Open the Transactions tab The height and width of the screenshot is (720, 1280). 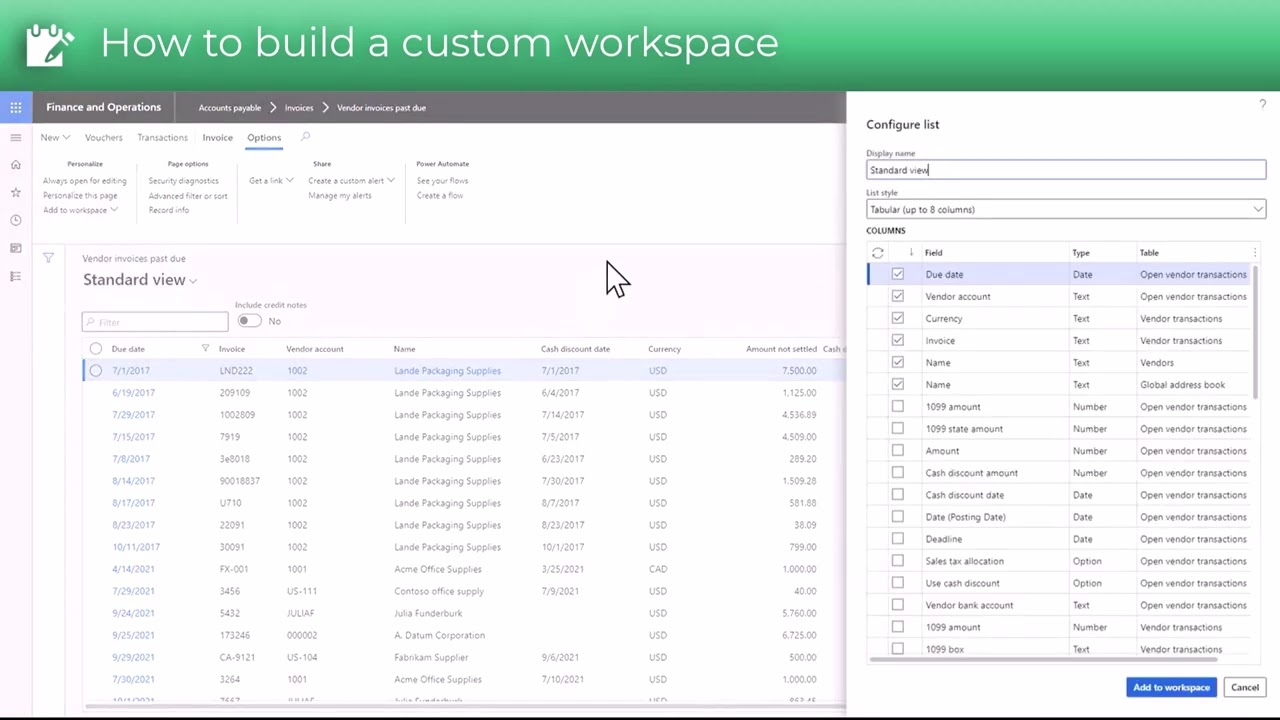coord(162,137)
